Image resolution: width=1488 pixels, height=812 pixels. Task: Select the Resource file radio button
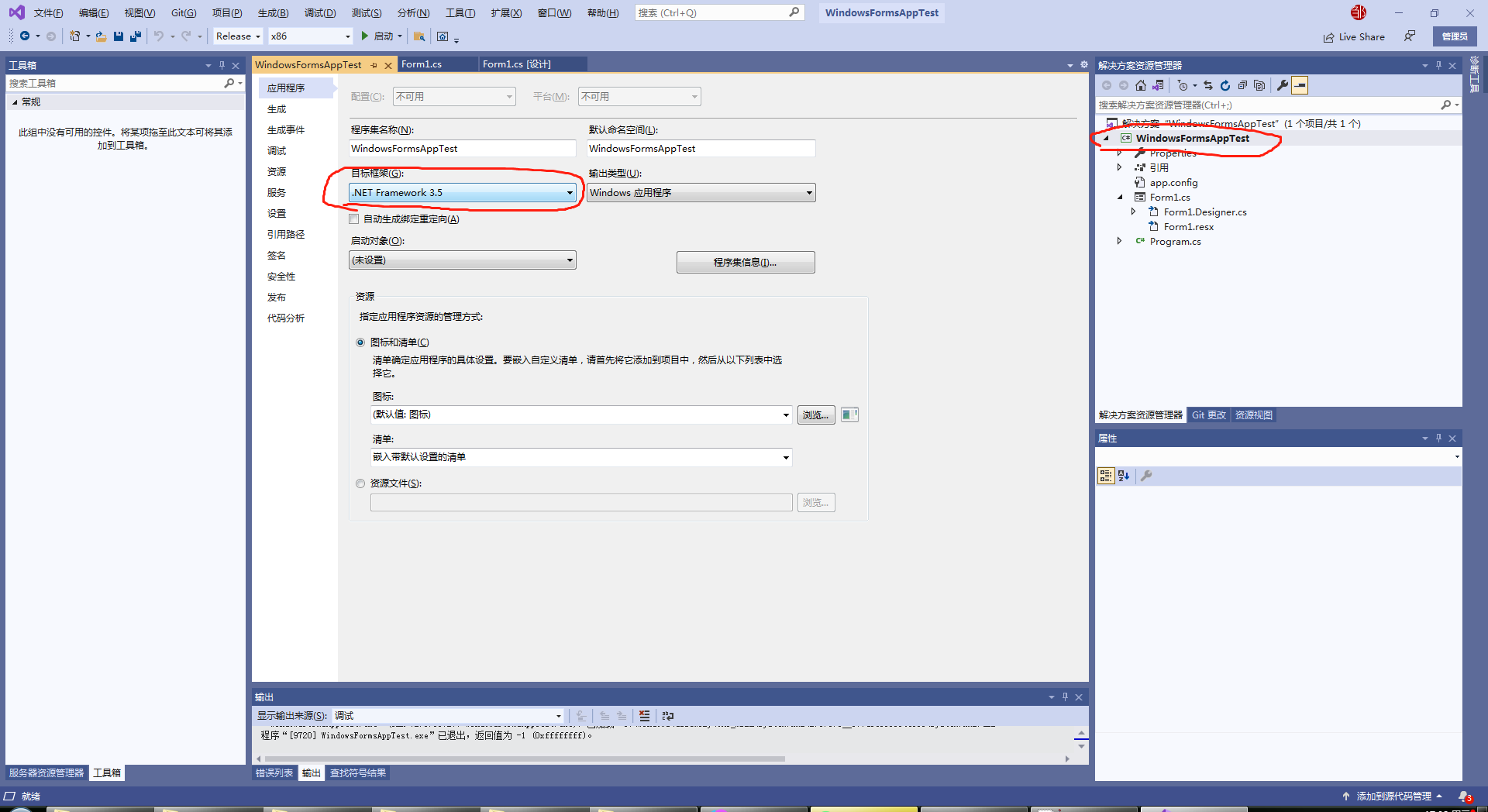(360, 483)
